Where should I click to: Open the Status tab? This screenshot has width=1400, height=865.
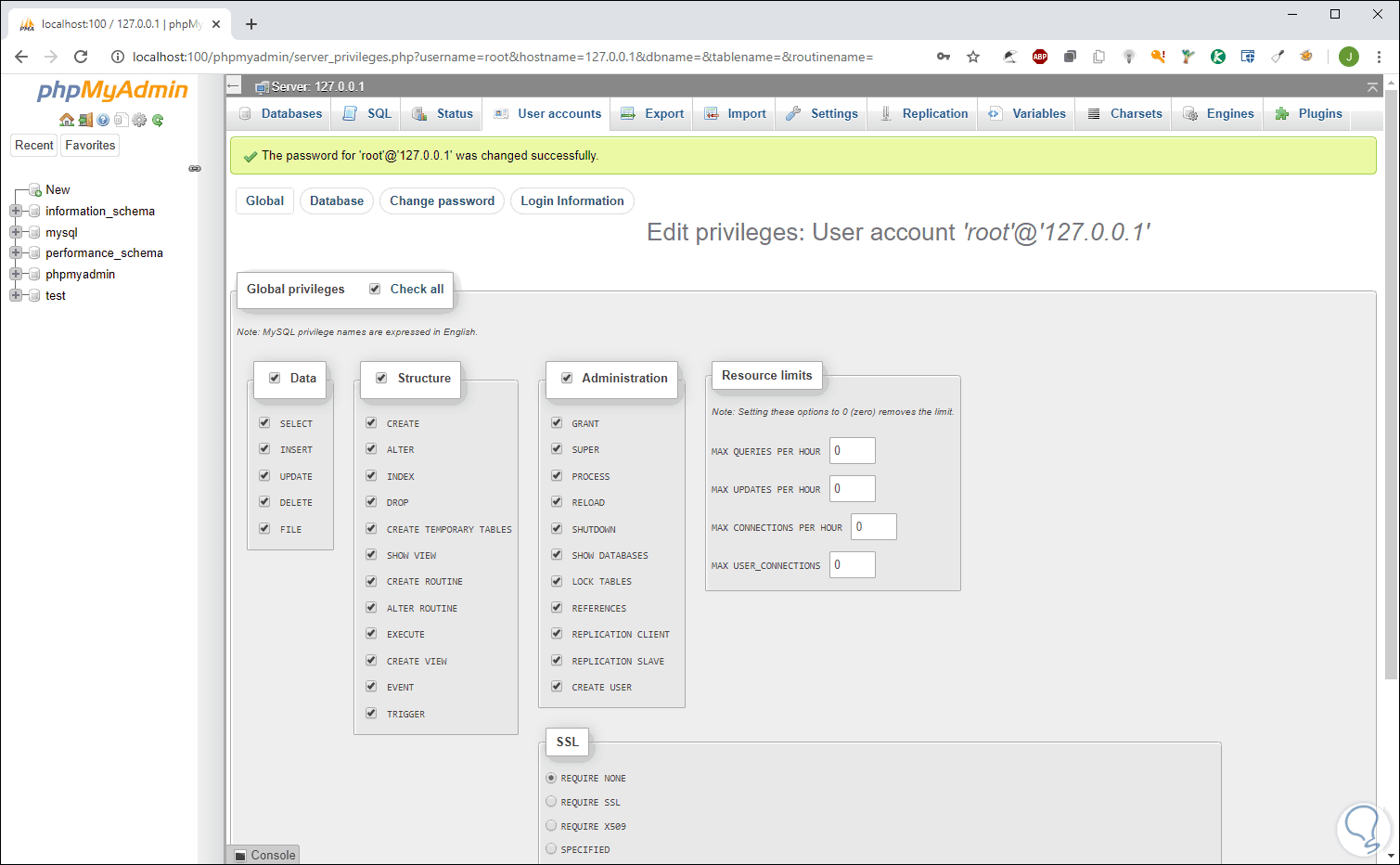pos(443,113)
